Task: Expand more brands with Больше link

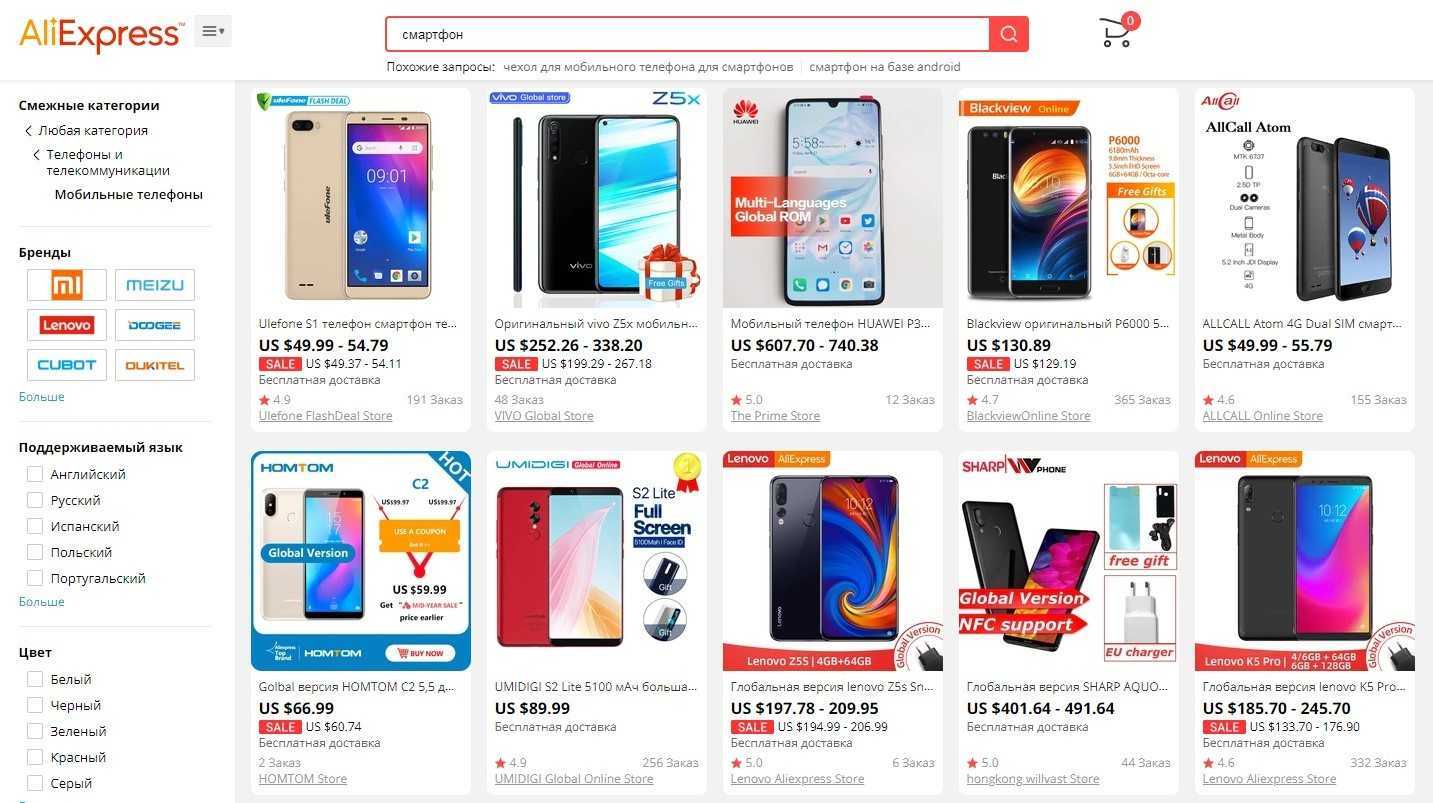Action: (41, 397)
